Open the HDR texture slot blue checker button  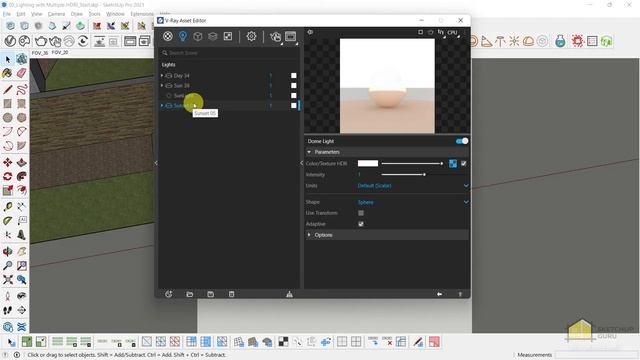tap(453, 163)
